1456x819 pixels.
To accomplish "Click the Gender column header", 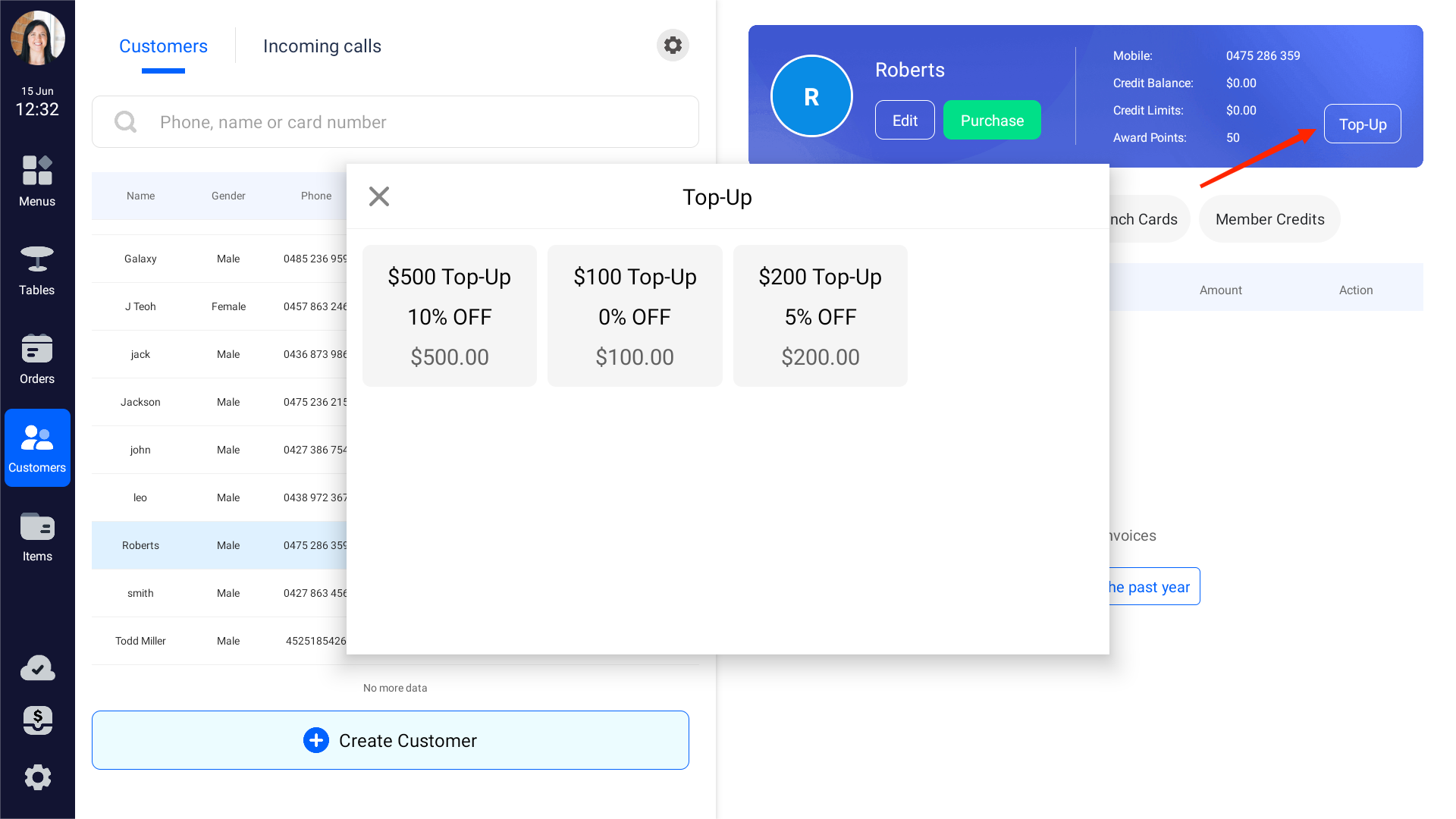I will [228, 196].
